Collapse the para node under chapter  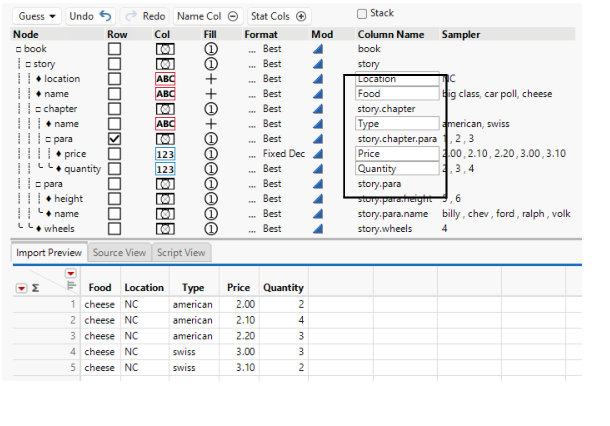pos(48,139)
